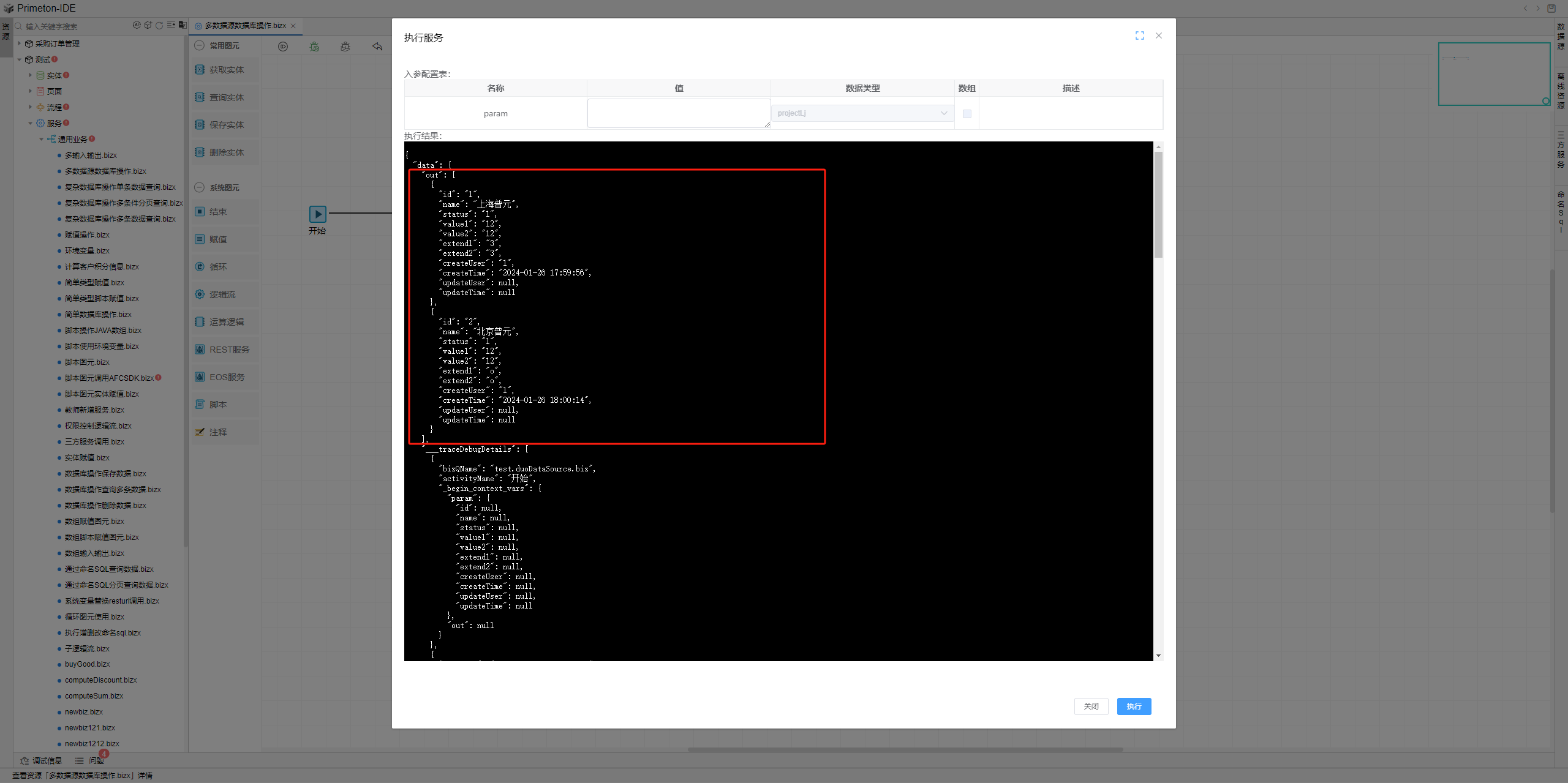Image resolution: width=1568 pixels, height=783 pixels.
Task: Click the collapse-all icon in resource toolbar
Action: coord(171,25)
